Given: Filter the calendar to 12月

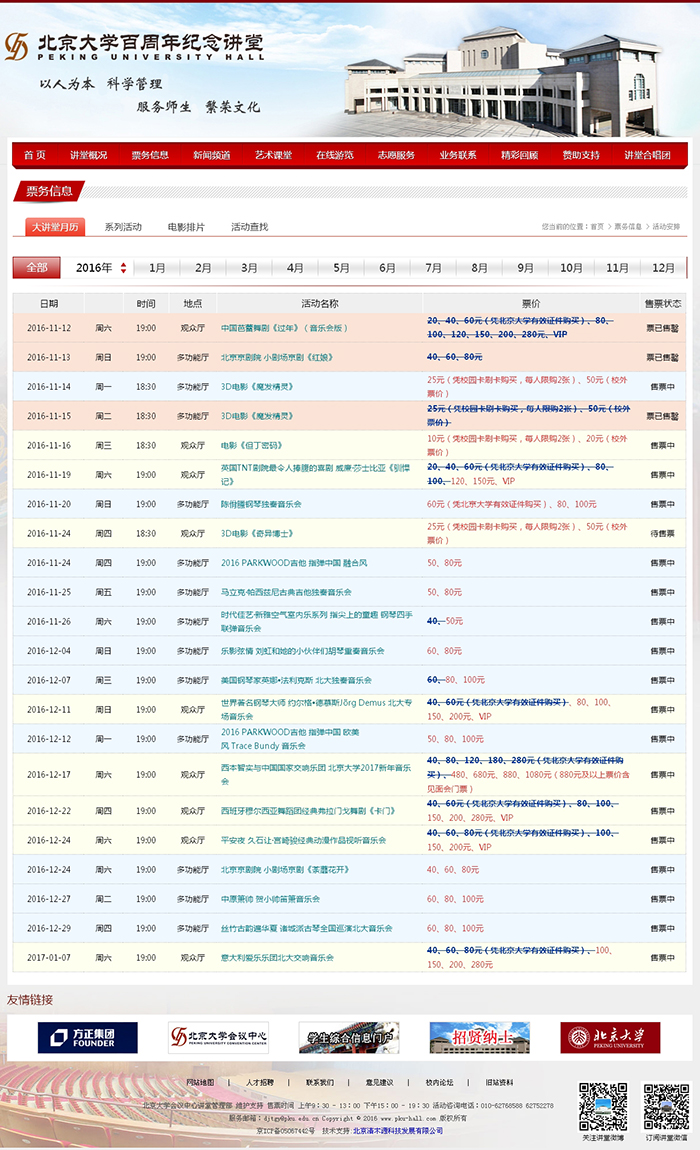Looking at the screenshot, I should tap(663, 268).
